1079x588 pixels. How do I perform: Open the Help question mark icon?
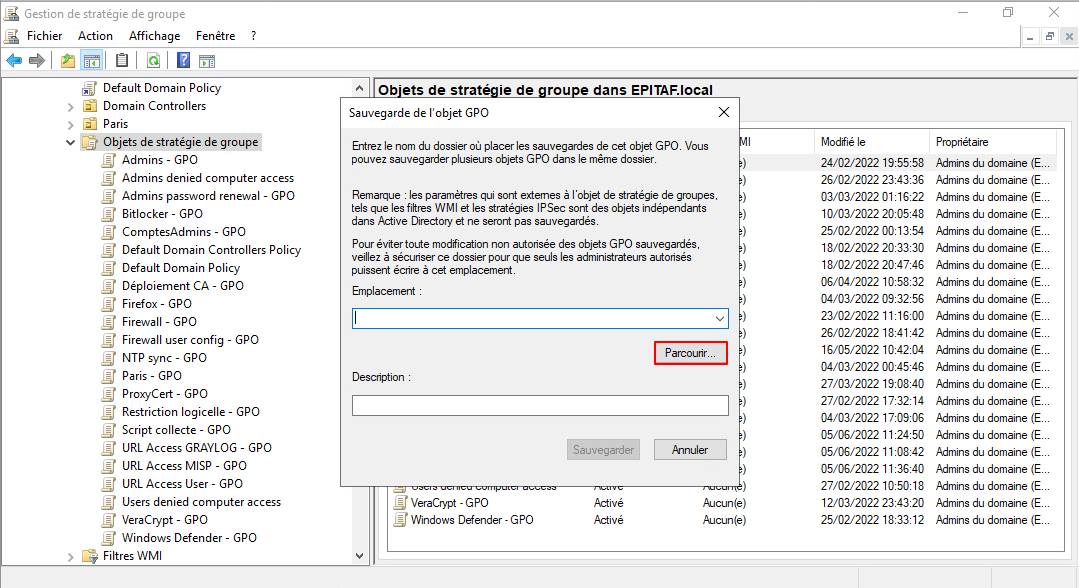184,61
